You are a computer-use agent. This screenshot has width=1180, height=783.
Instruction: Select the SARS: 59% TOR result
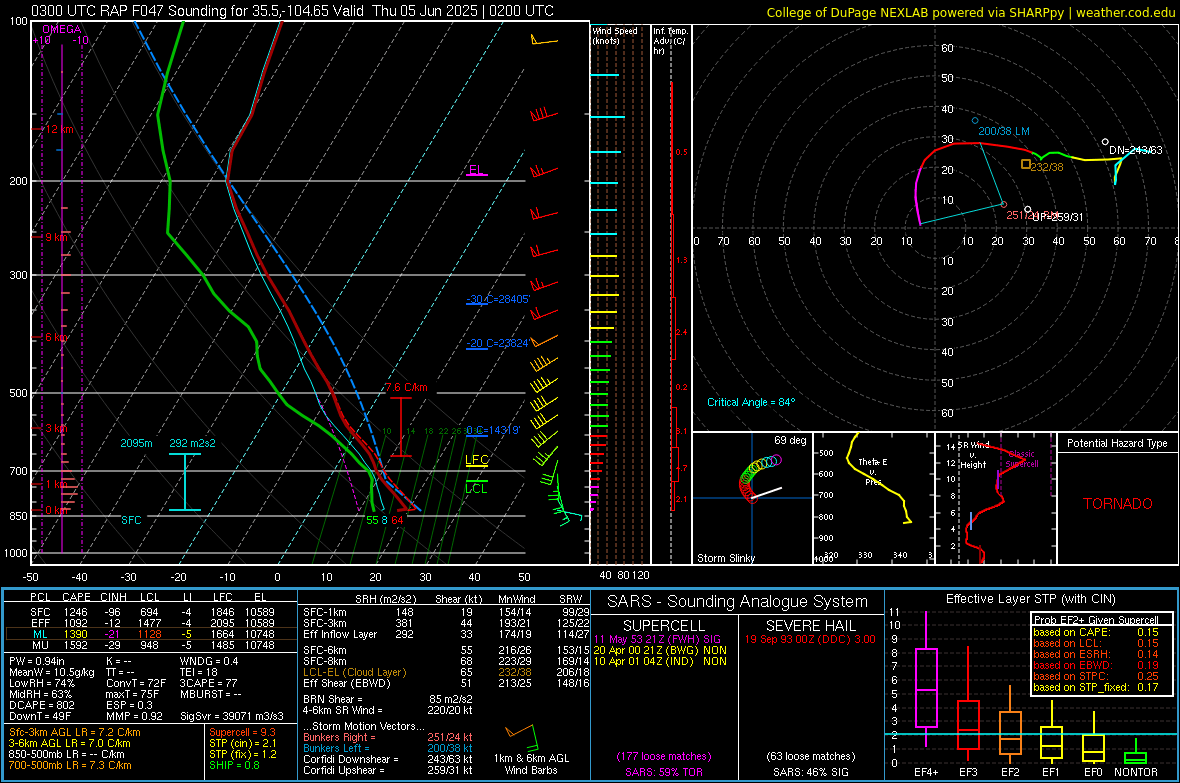pyautogui.click(x=663, y=772)
